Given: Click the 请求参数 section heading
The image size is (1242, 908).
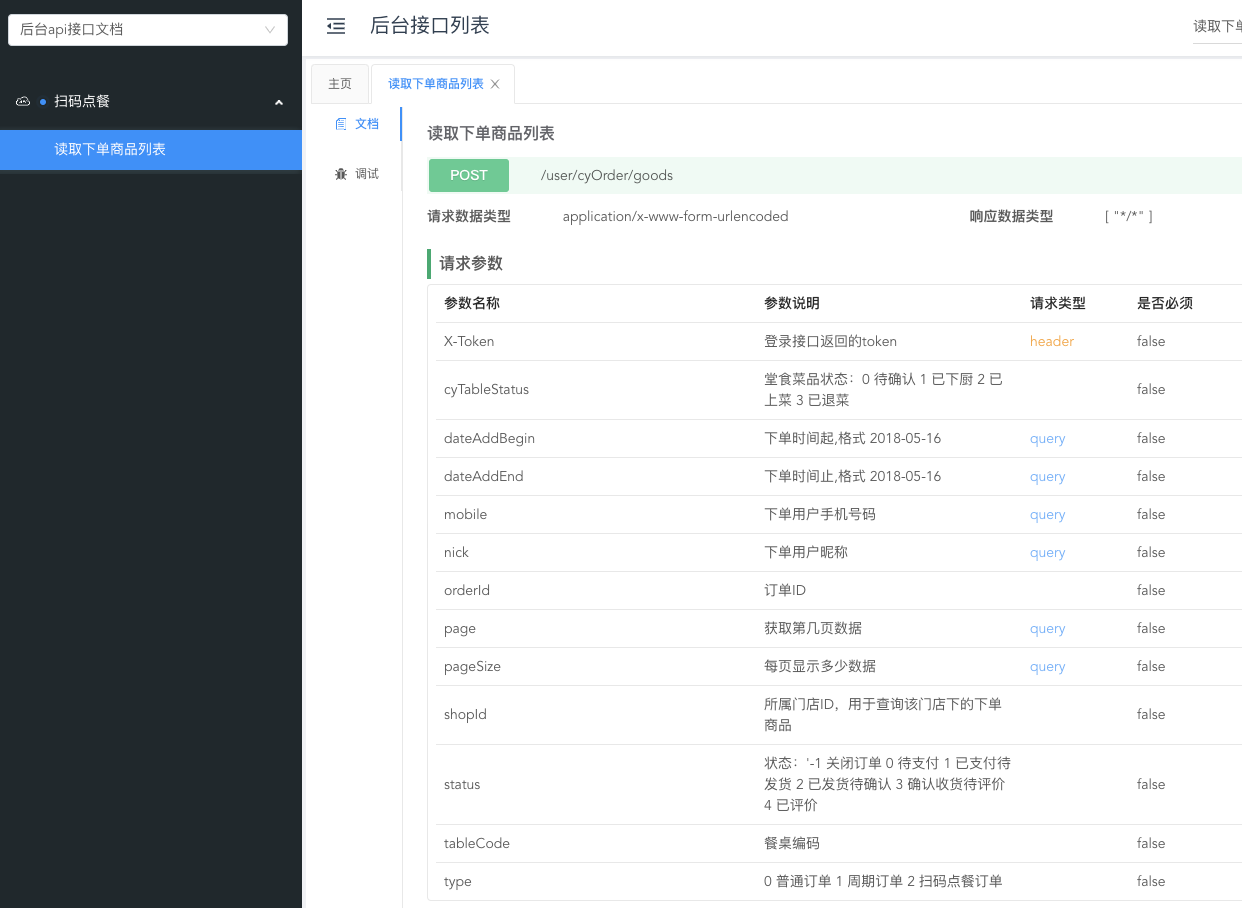Looking at the screenshot, I should coord(471,264).
